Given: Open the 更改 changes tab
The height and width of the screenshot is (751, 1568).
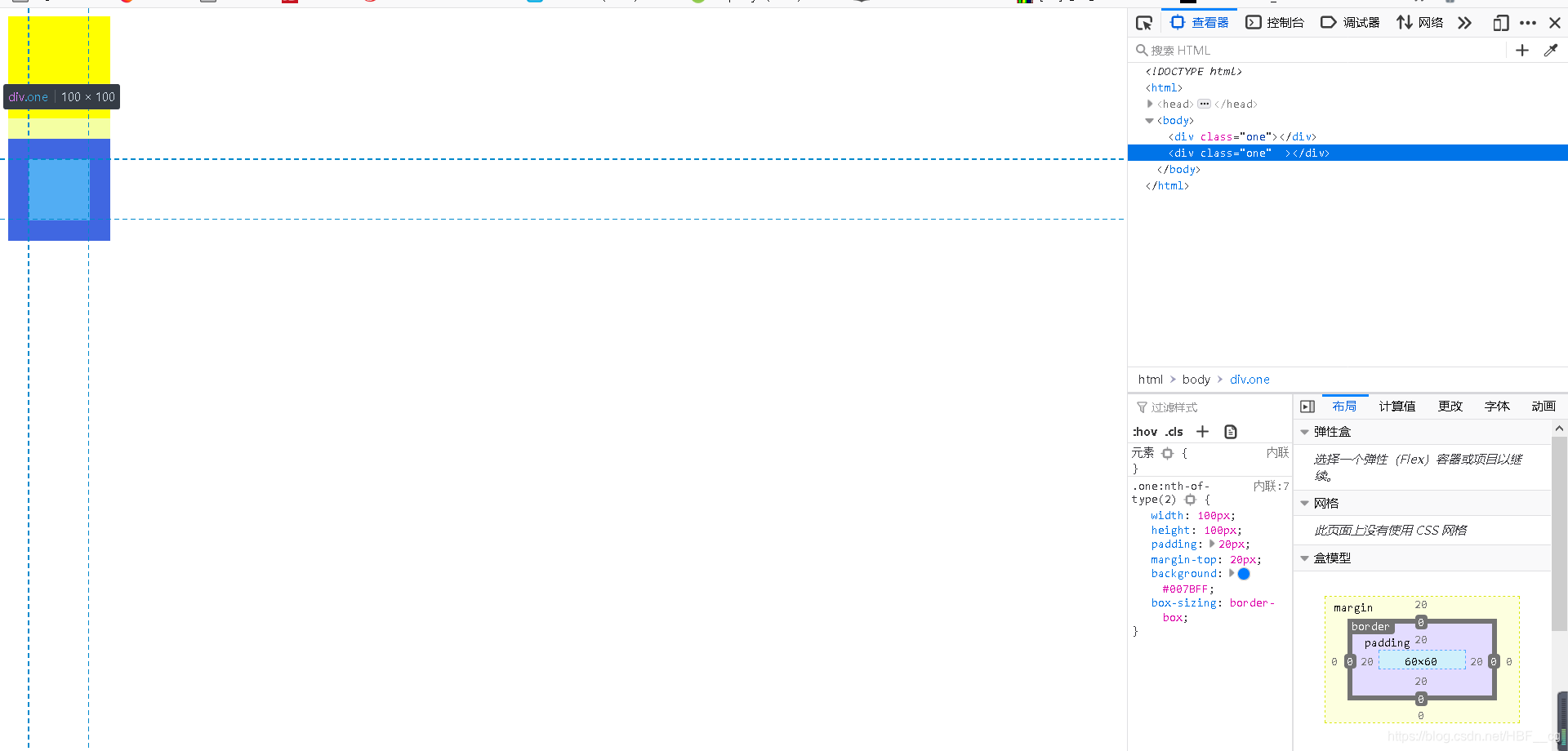Looking at the screenshot, I should point(1450,407).
